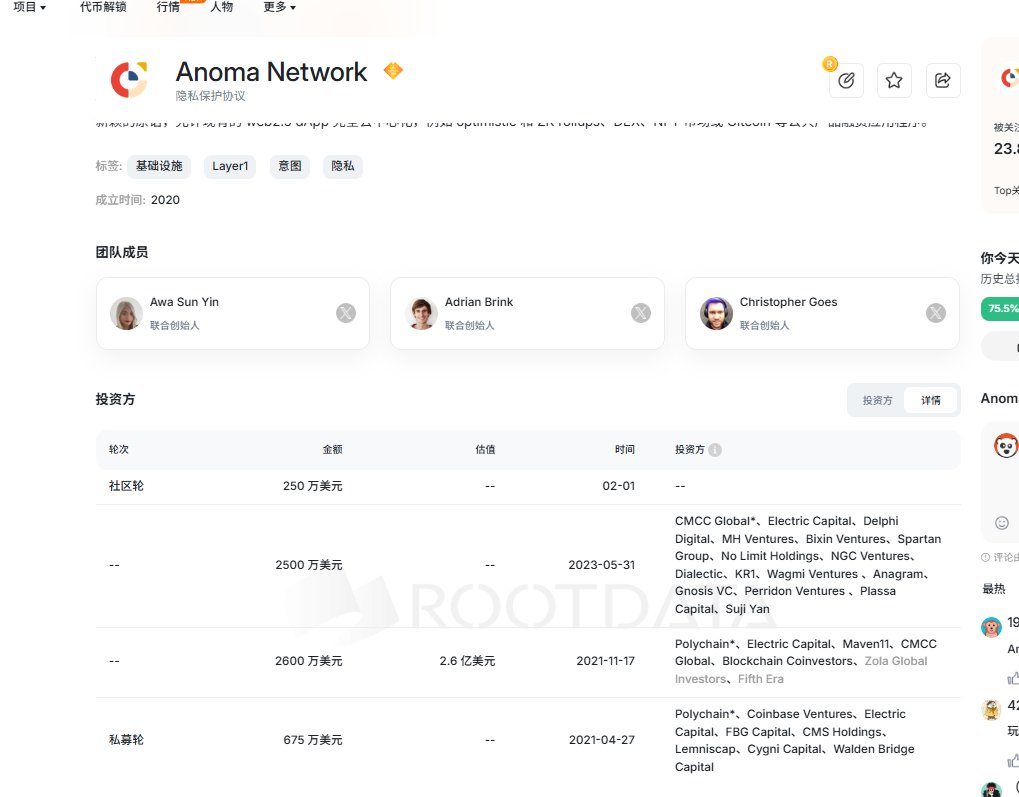
Task: Open Christopher Goes' X profile icon
Action: (x=936, y=313)
